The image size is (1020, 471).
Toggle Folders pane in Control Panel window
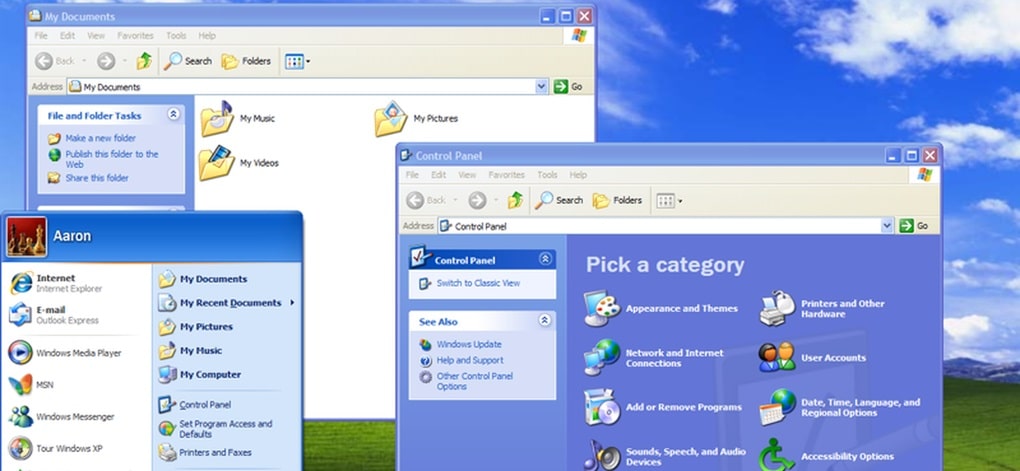point(617,200)
